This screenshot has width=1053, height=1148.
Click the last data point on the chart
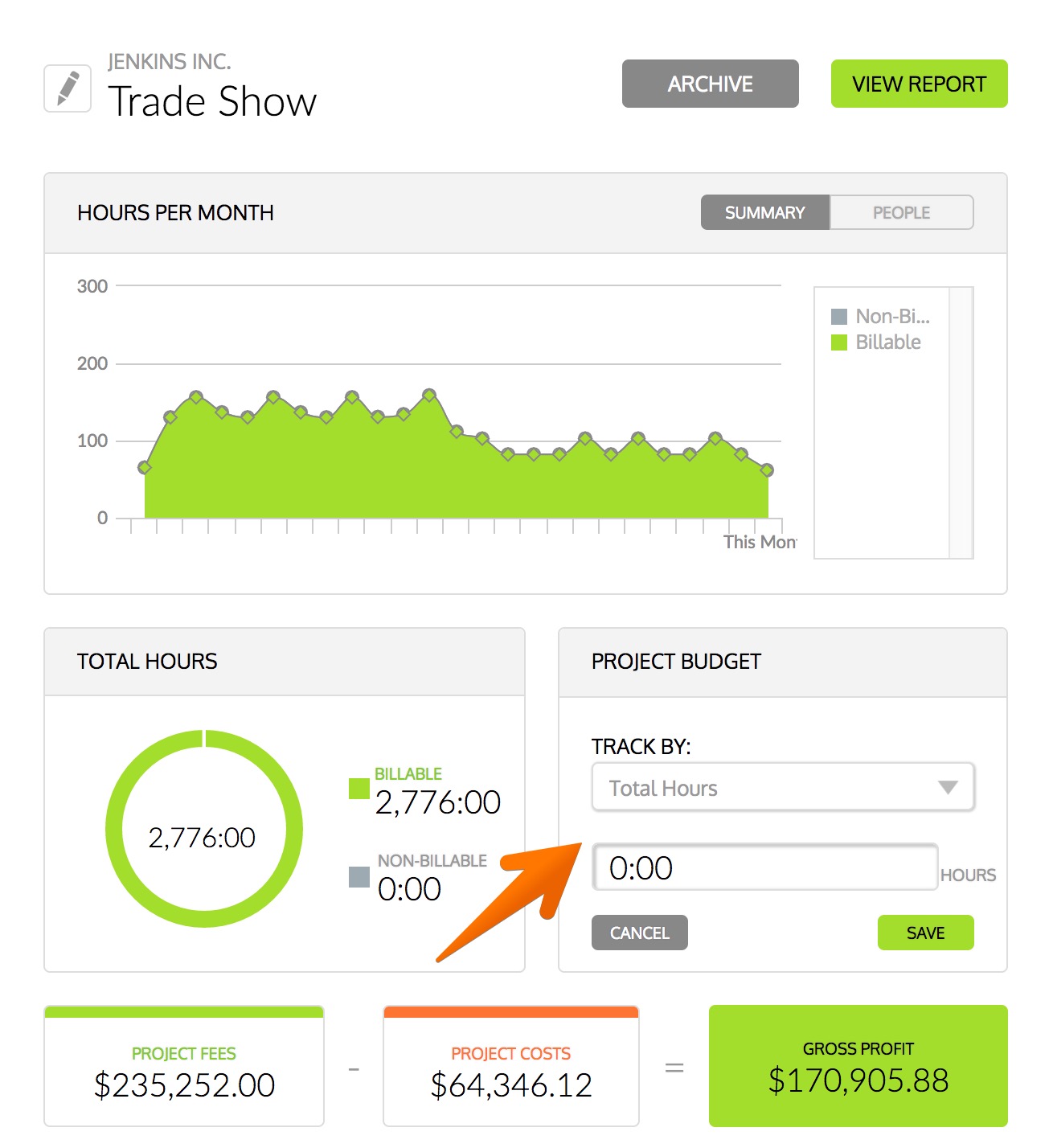click(767, 470)
